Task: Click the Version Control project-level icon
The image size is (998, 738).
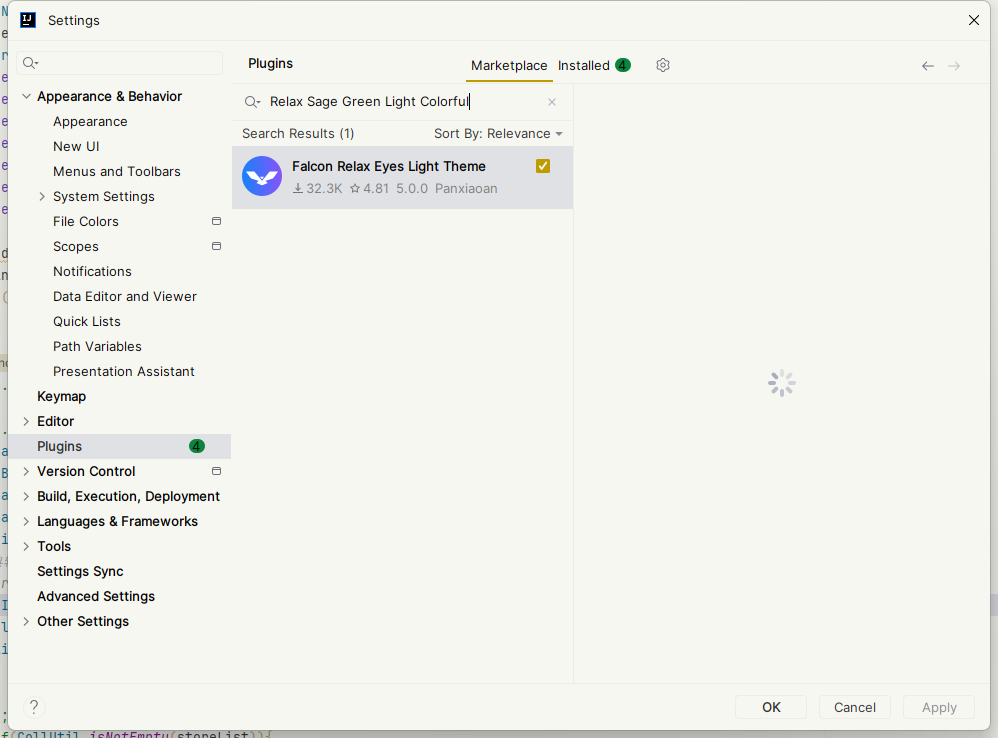Action: click(x=216, y=471)
